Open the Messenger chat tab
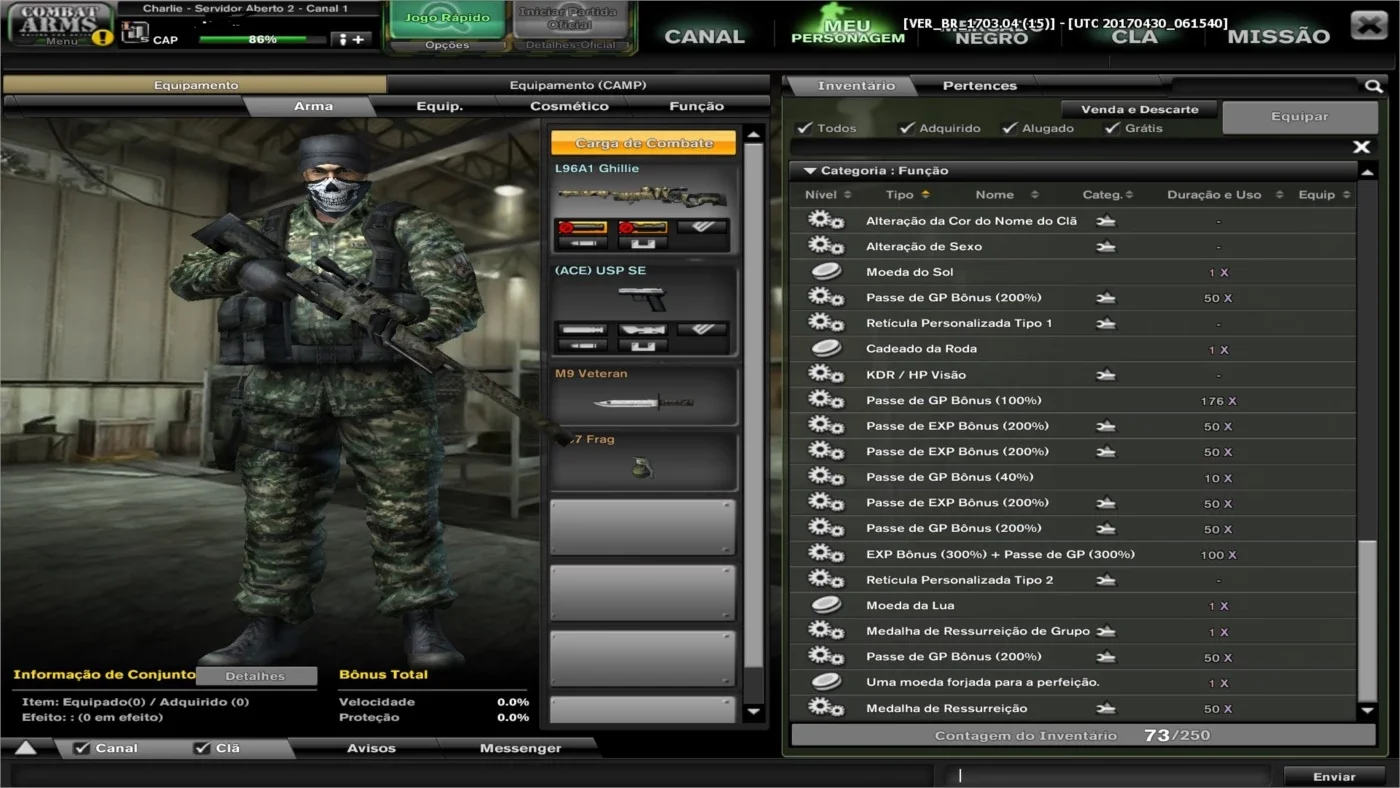Screen dimensions: 1400x788 point(520,748)
